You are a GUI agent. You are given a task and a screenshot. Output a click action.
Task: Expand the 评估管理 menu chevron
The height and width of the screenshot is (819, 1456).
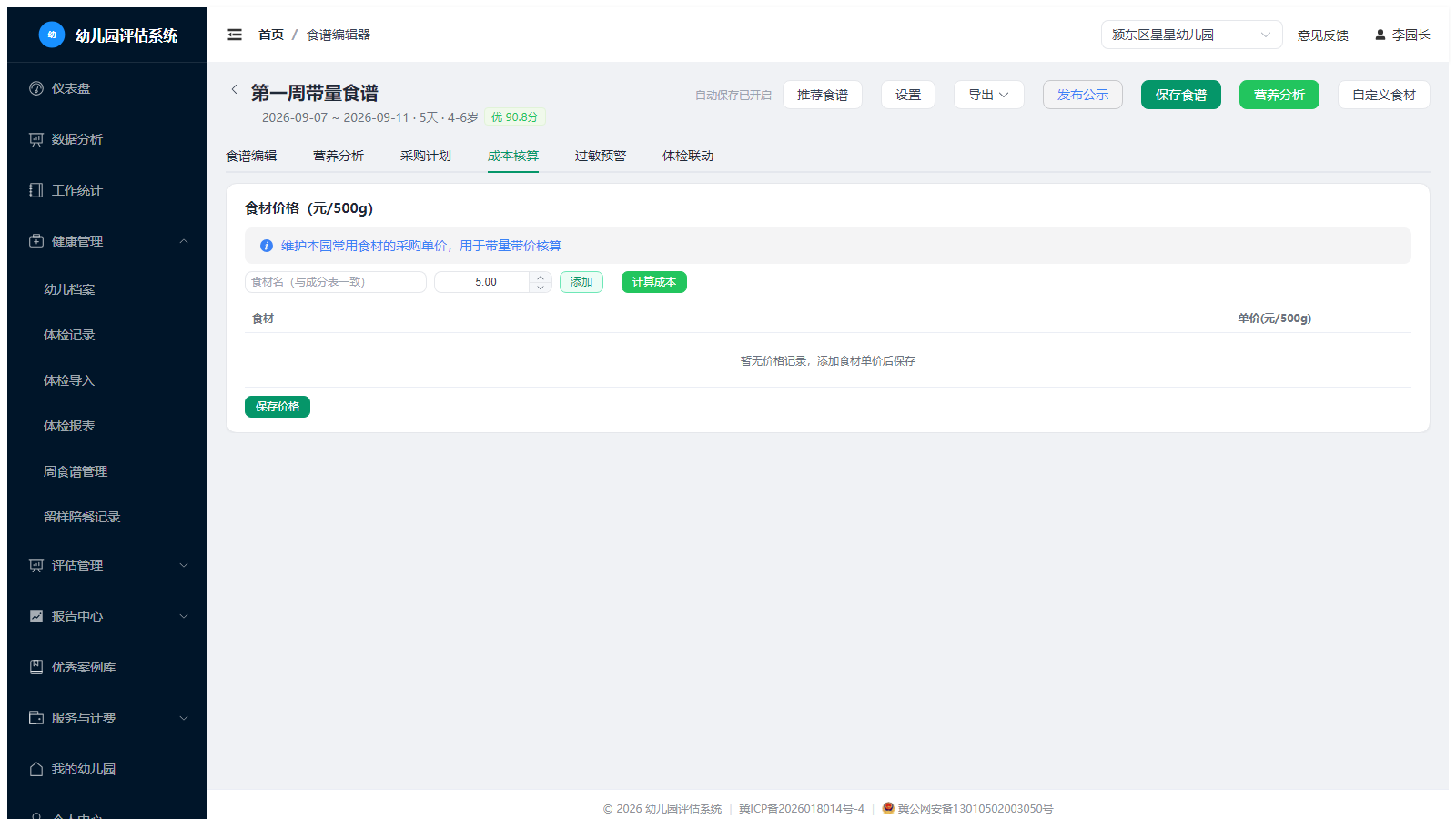(x=184, y=565)
